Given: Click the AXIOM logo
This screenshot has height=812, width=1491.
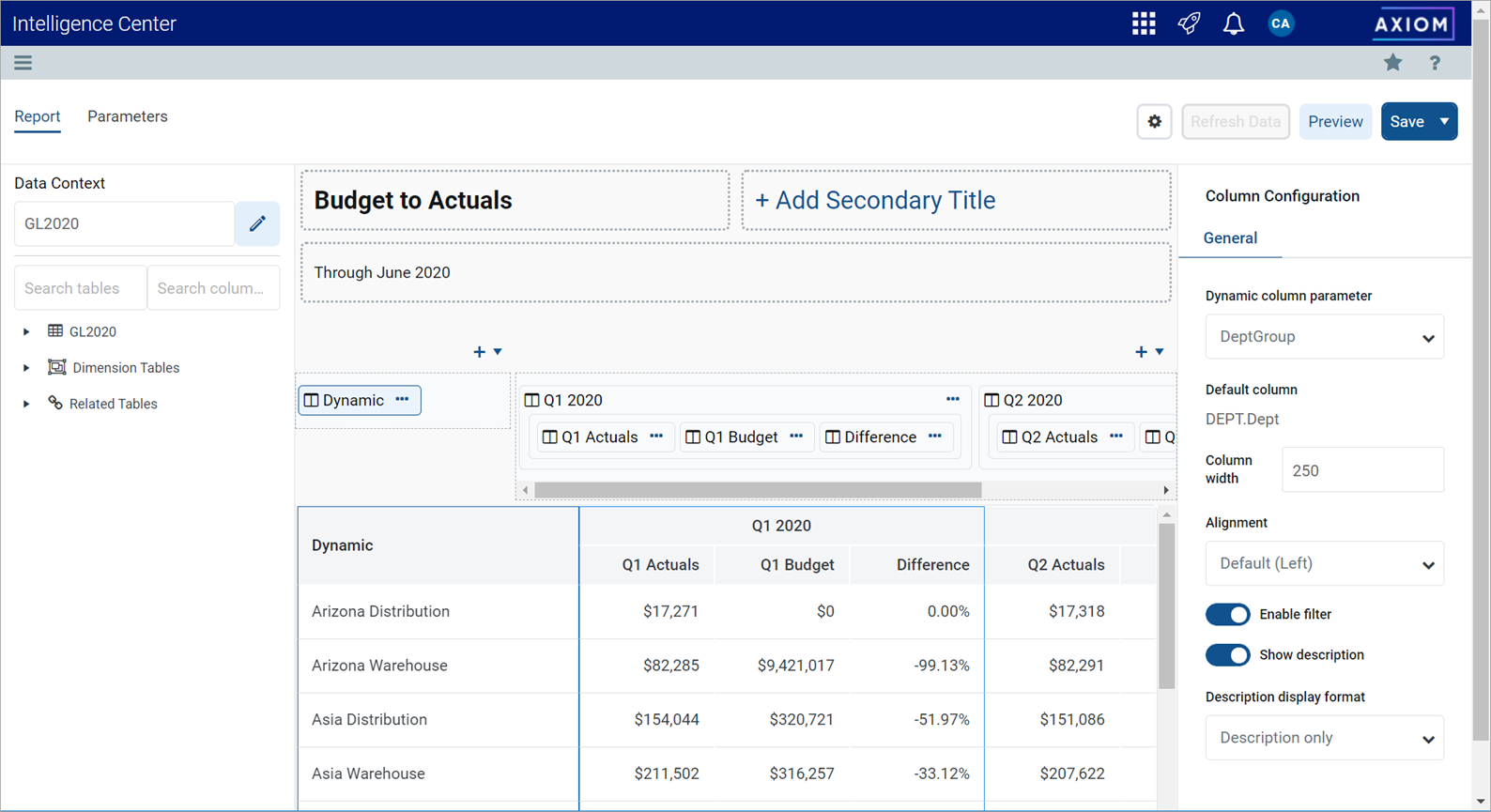Looking at the screenshot, I should pyautogui.click(x=1413, y=23).
